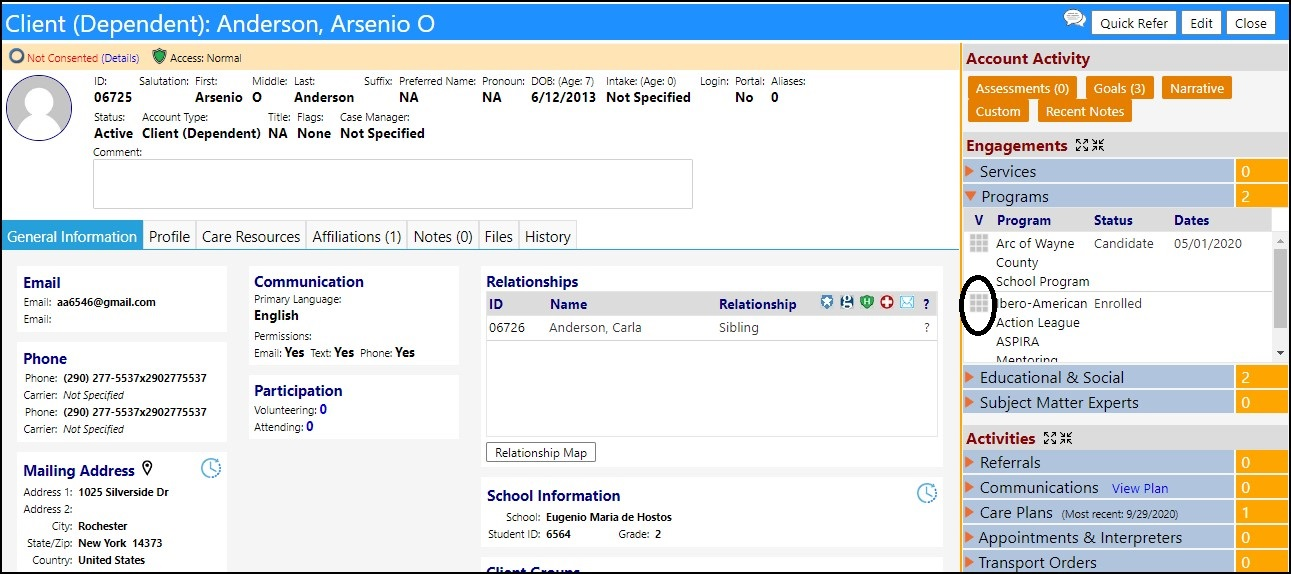Screen dimensions: 1291x574
Task: Open the Care Resources tab
Action: [x=251, y=236]
